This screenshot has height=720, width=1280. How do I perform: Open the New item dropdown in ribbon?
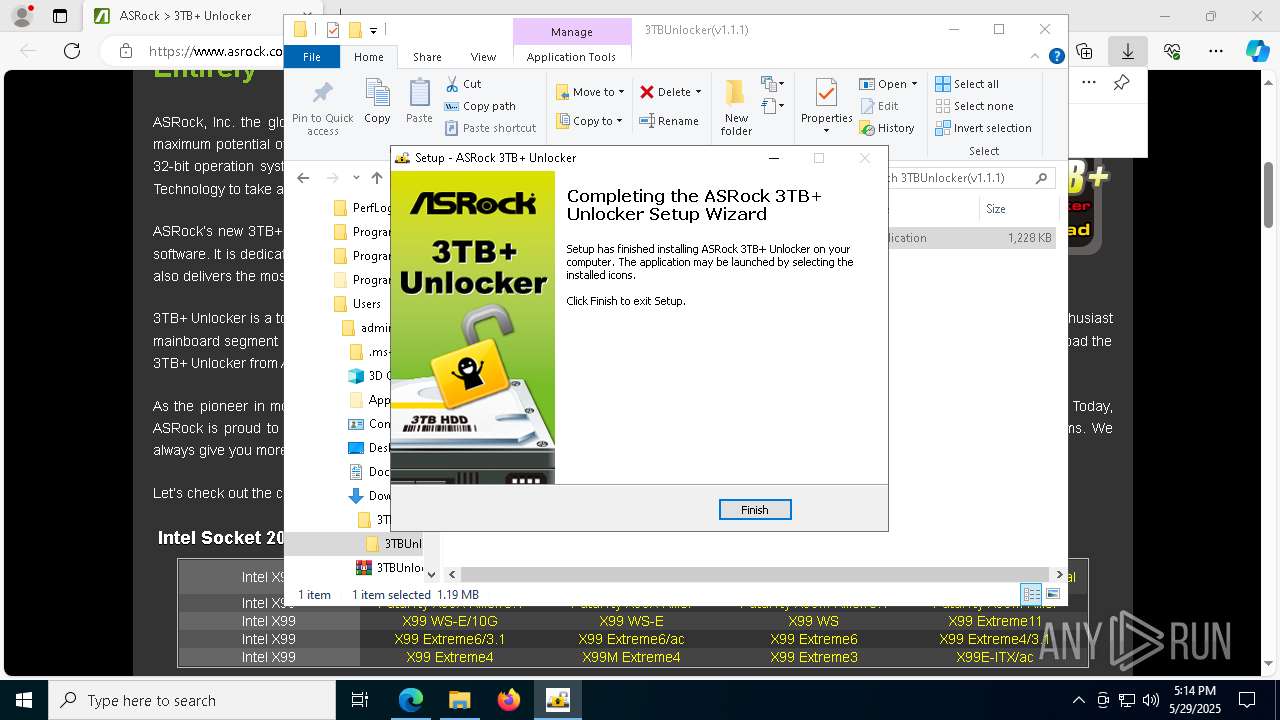tap(772, 84)
